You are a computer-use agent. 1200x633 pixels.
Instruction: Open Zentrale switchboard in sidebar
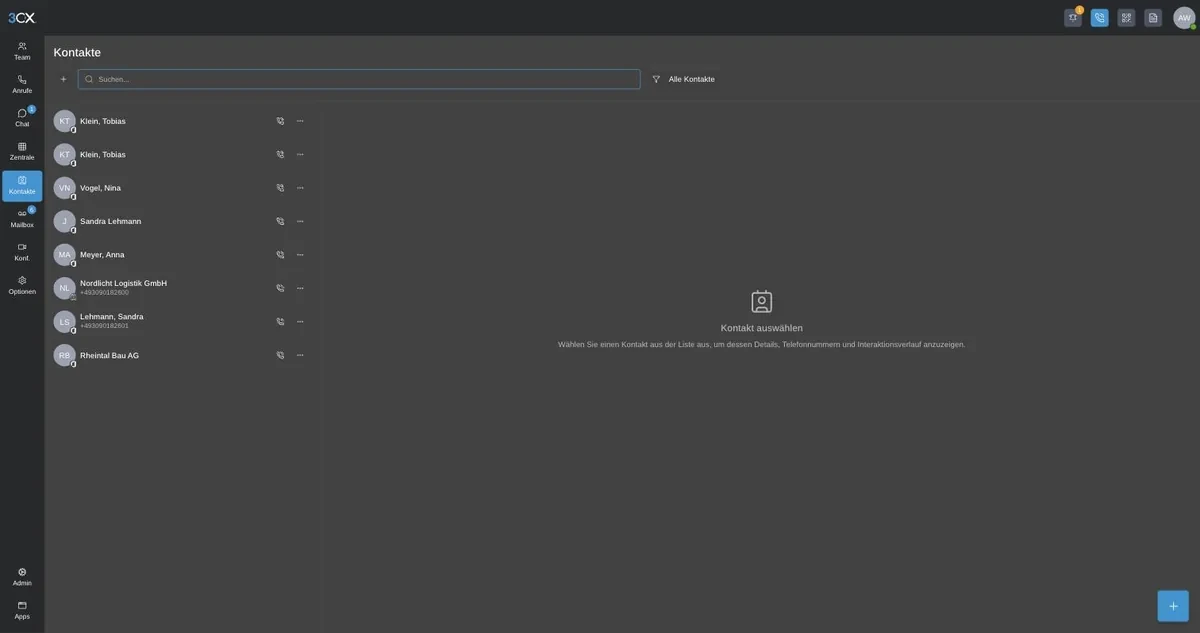[x=22, y=151]
